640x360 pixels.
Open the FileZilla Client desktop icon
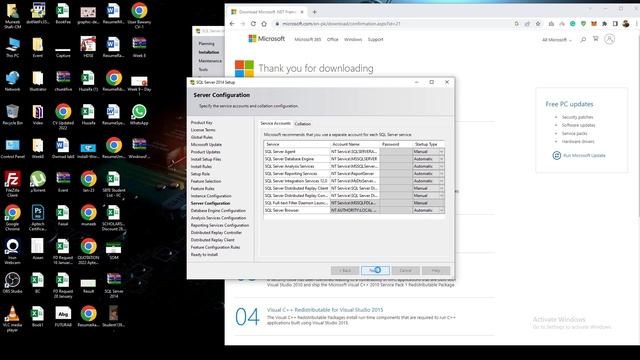[12, 183]
